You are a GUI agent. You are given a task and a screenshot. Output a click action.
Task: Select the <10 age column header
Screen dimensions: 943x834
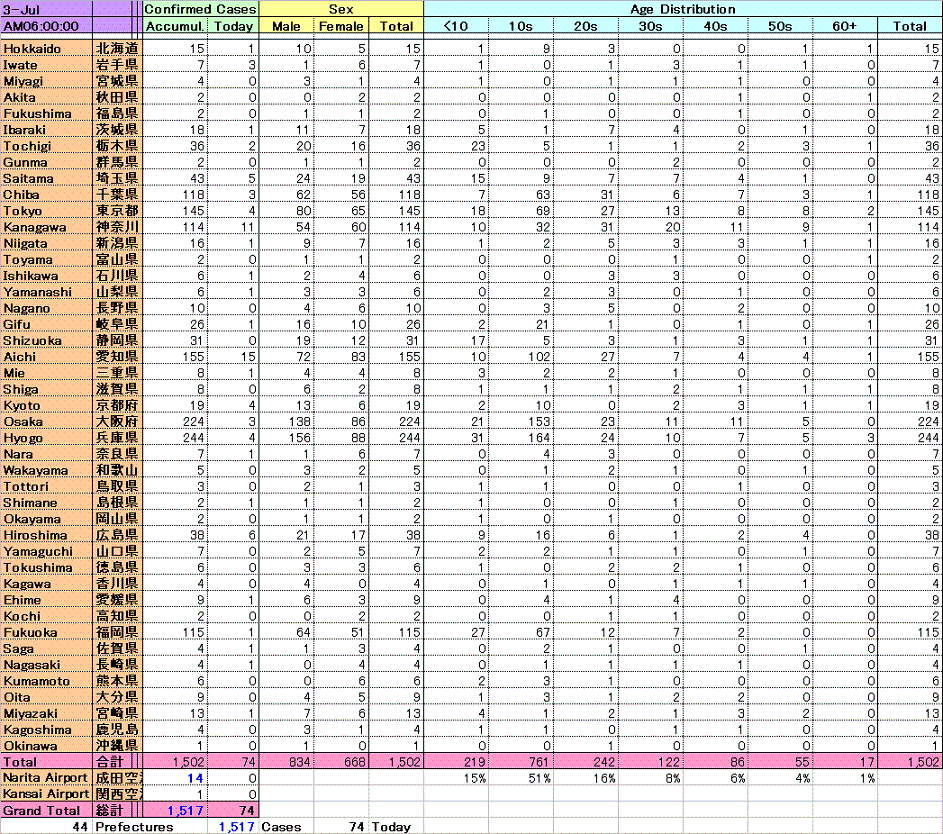pos(456,26)
